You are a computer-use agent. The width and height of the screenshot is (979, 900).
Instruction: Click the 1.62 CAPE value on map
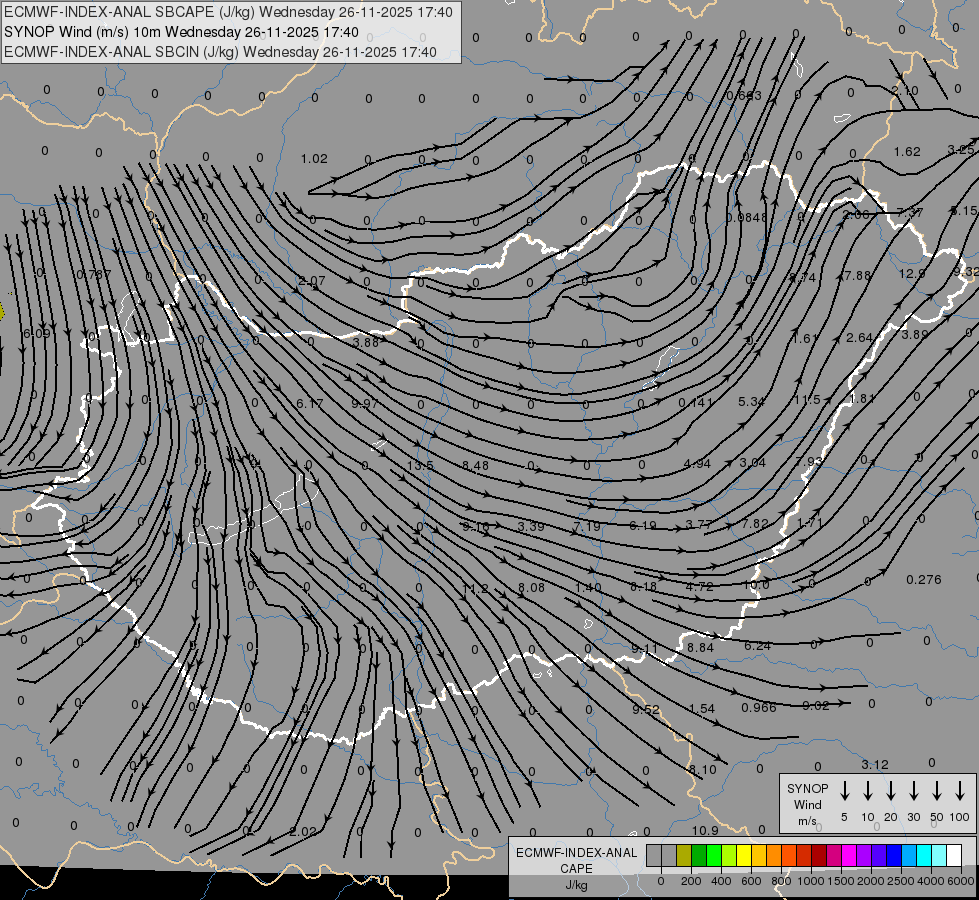(x=907, y=152)
